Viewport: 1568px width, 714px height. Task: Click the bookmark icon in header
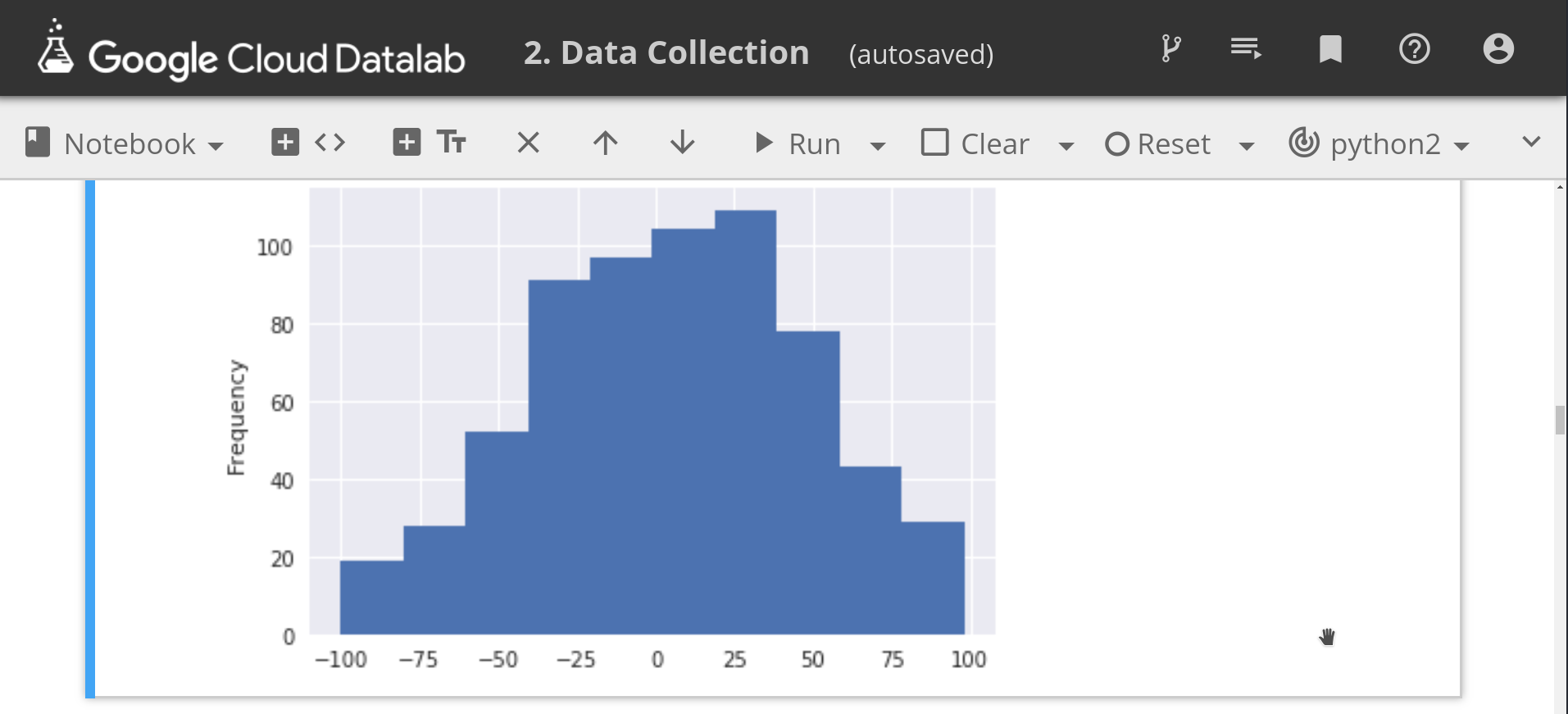coord(1329,49)
